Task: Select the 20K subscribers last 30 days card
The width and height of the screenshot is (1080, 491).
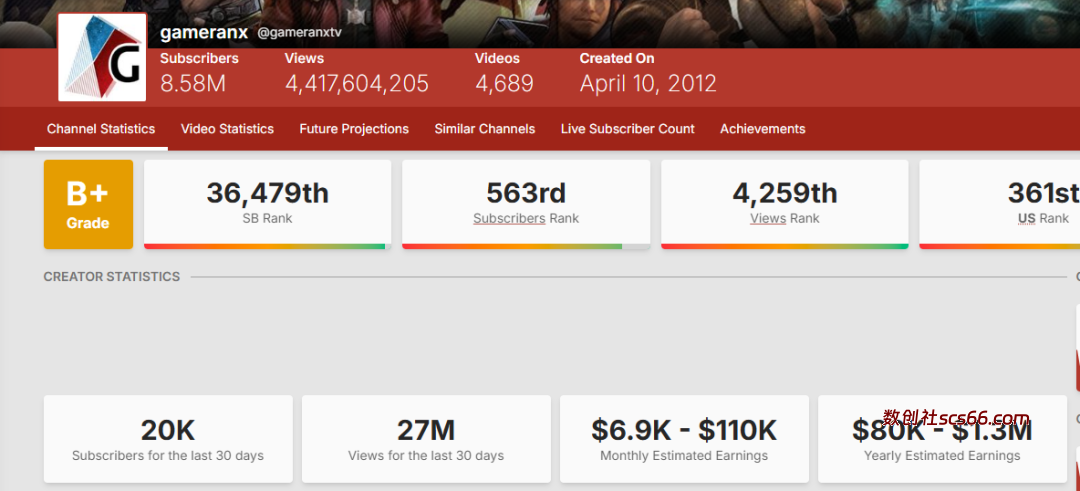Action: click(x=168, y=439)
